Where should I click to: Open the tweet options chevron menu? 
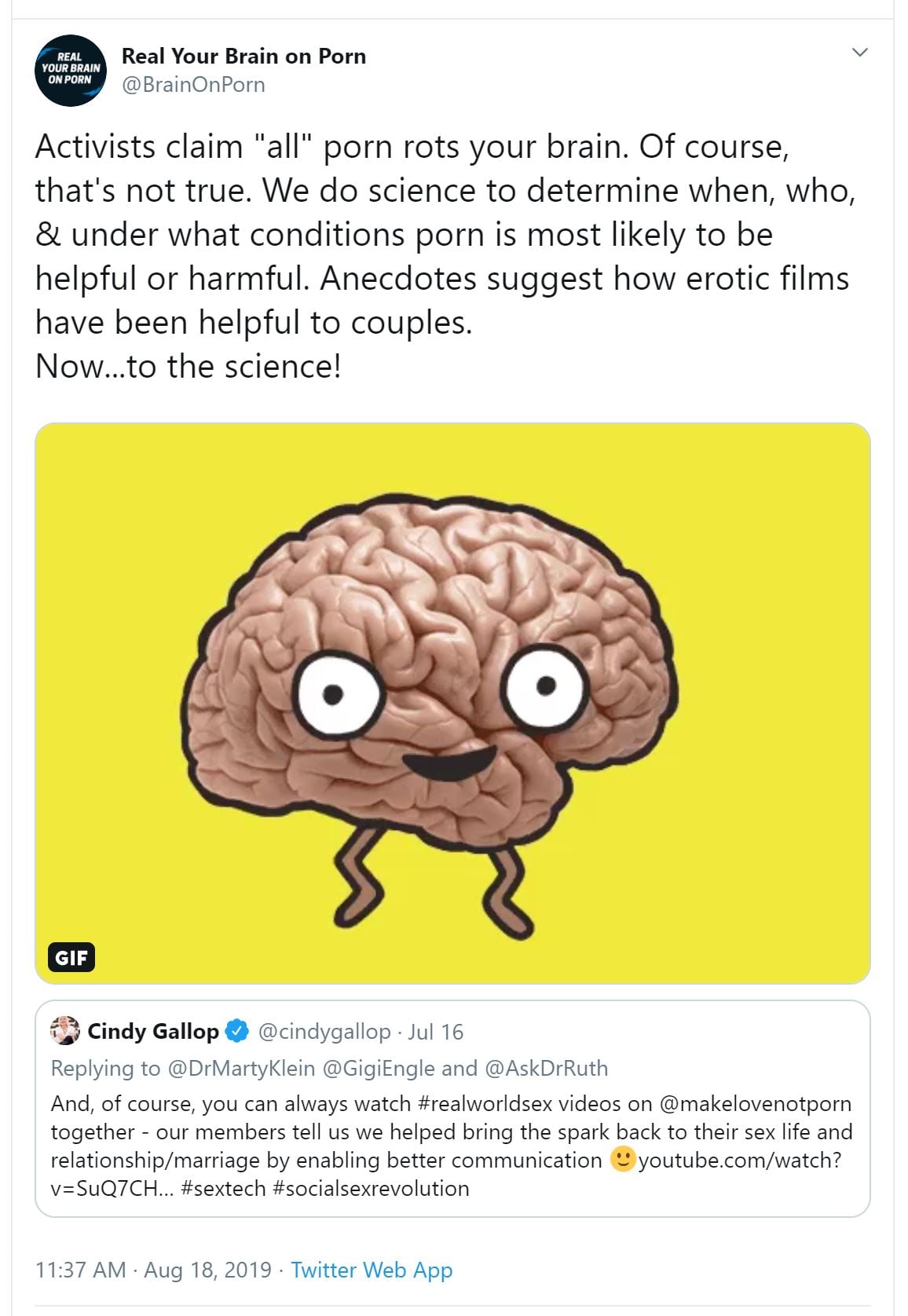point(860,53)
